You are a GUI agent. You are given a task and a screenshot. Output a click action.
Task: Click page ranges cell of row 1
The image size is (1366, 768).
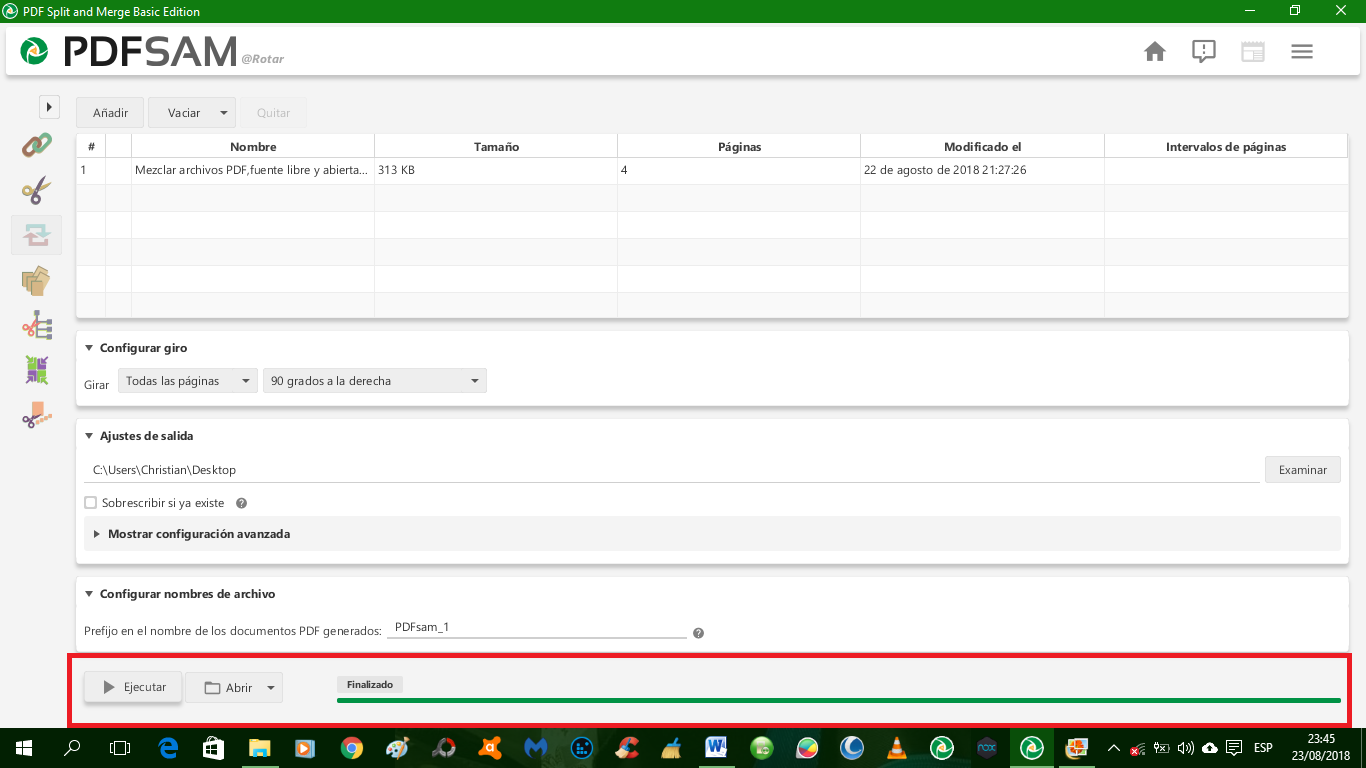tap(1226, 170)
